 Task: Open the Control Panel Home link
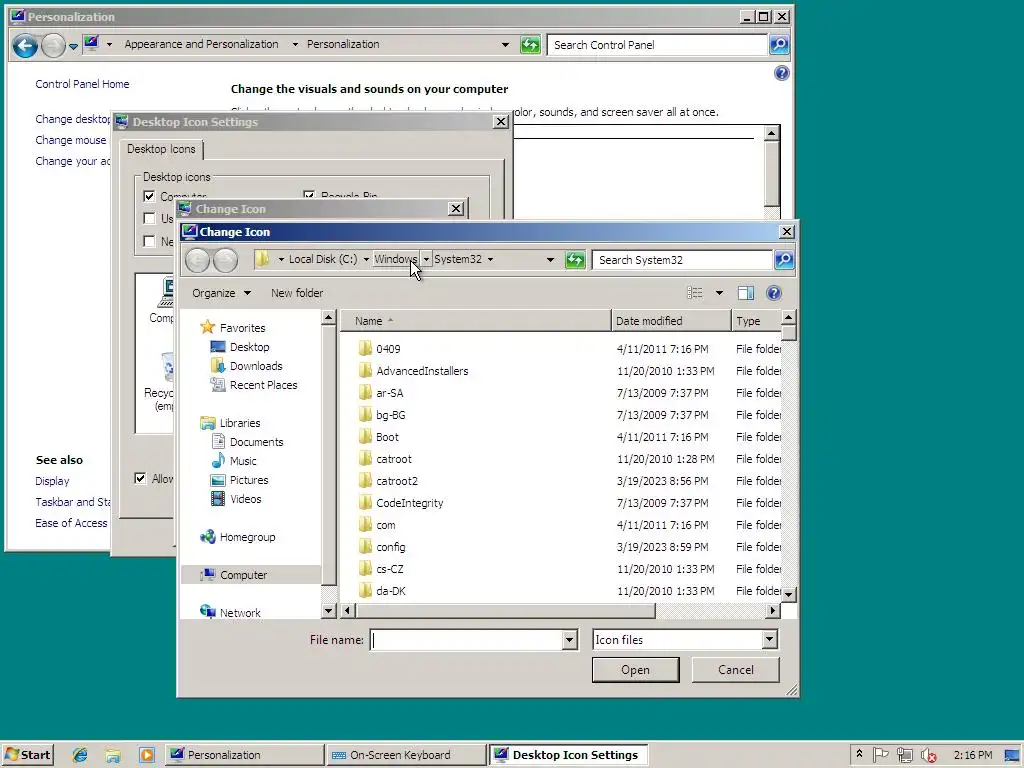82,84
